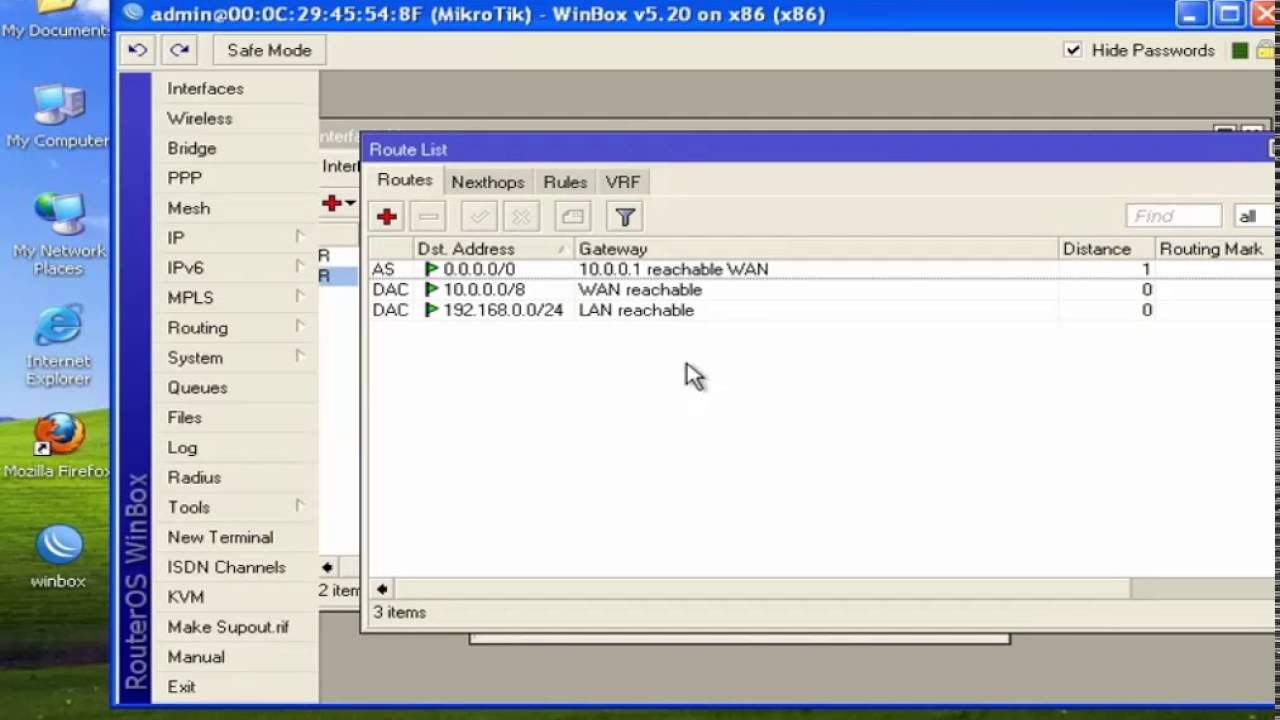Click the Route List title bar
This screenshot has width=1280, height=720.
tap(818, 149)
